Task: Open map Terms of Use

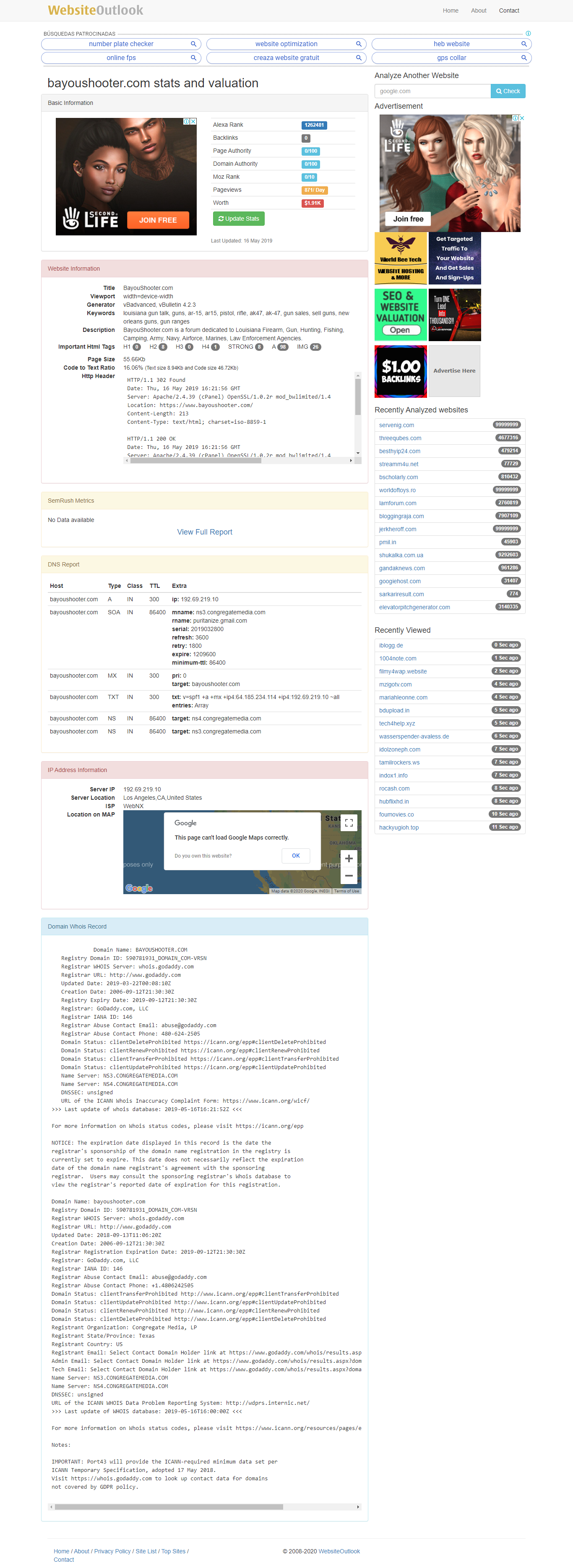Action: [x=346, y=891]
